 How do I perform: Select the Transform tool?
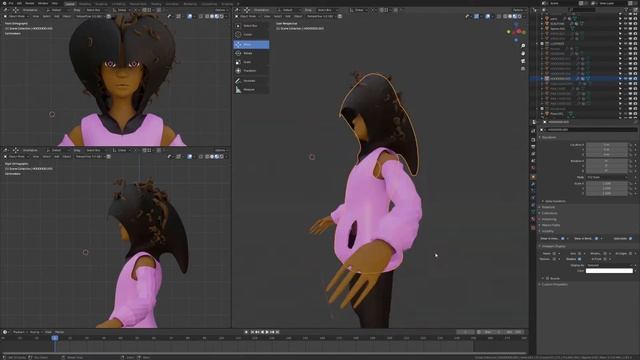[x=251, y=71]
